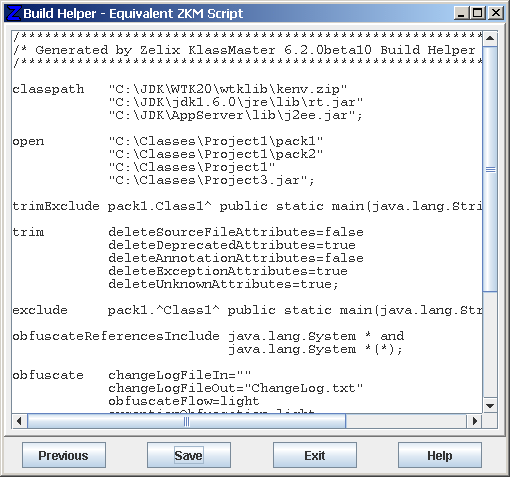Image resolution: width=510 pixels, height=477 pixels.
Task: Click the horizontal scrollbar thumb
Action: (x=187, y=421)
